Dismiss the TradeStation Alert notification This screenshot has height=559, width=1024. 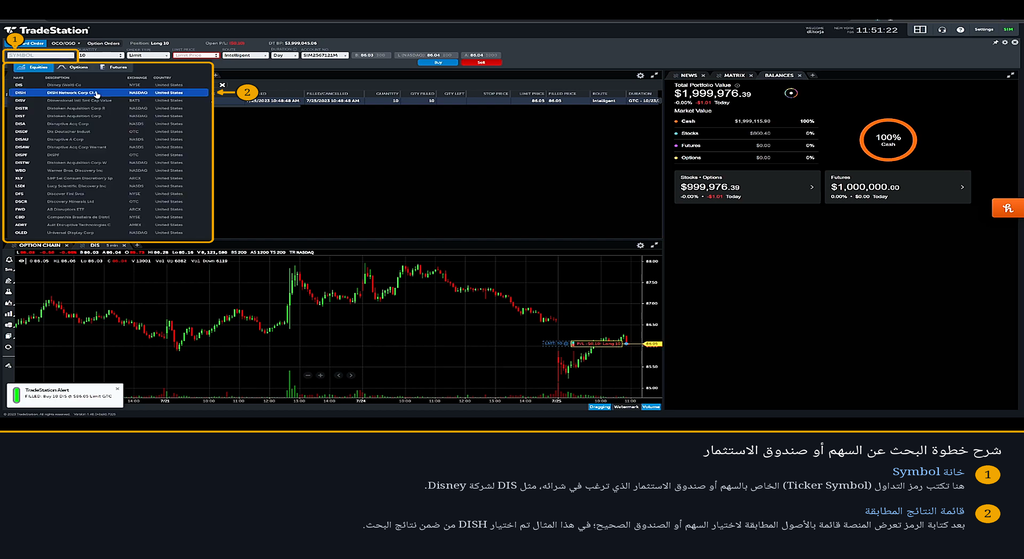tap(118, 389)
